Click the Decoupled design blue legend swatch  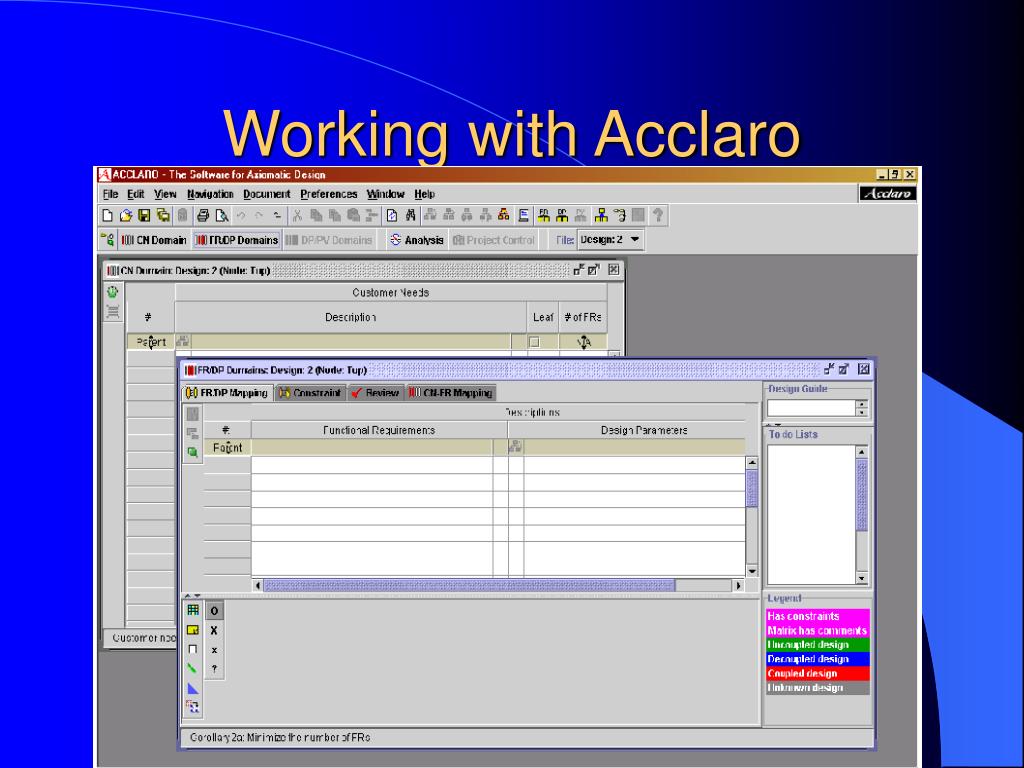(818, 659)
